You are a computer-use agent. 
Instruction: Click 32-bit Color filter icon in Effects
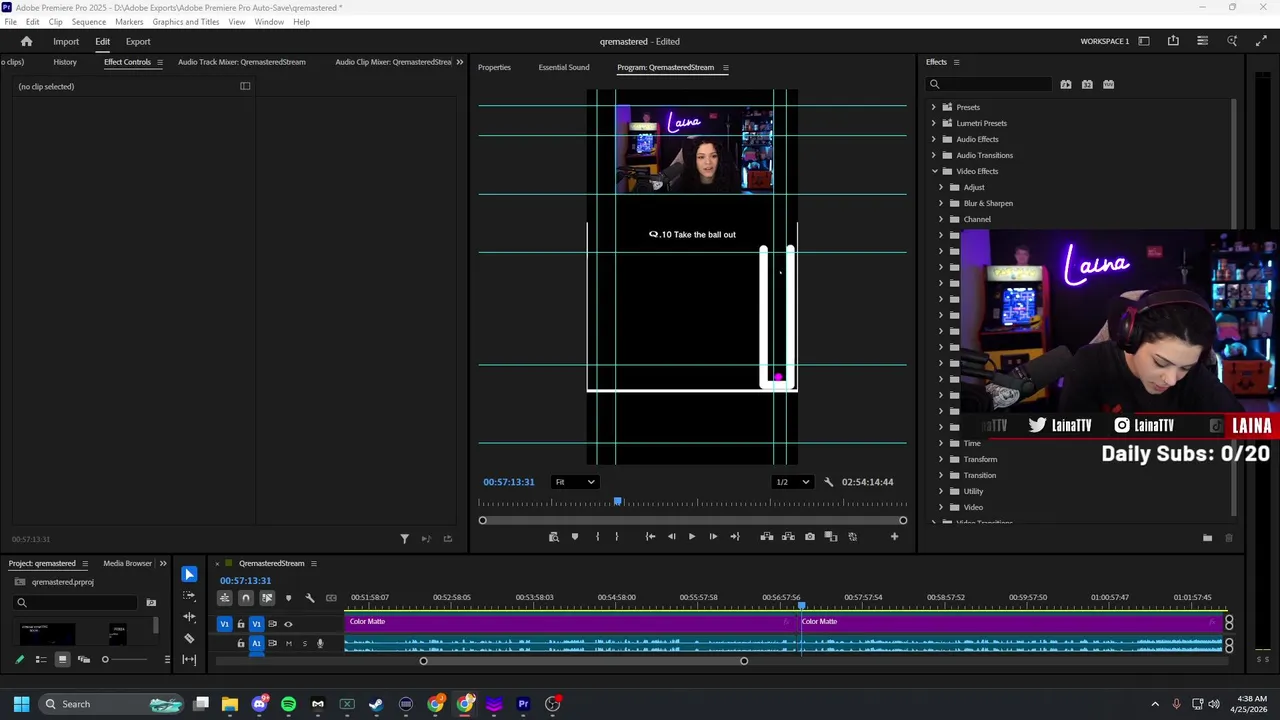[1087, 84]
